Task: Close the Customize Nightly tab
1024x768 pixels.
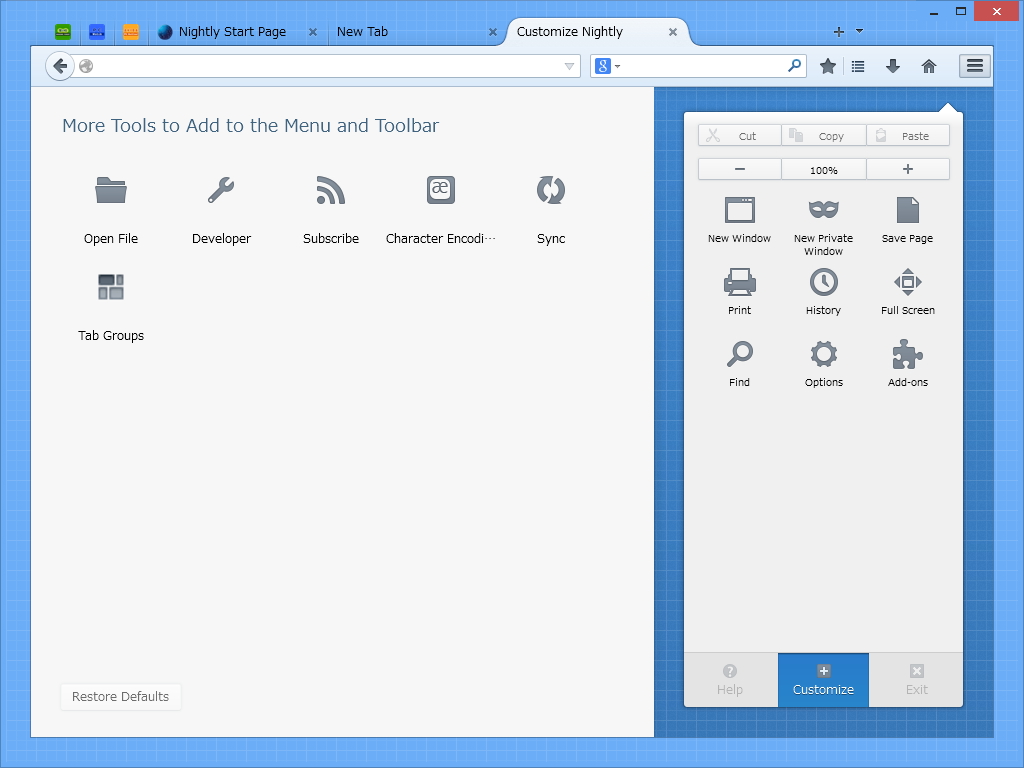Action: click(x=673, y=31)
